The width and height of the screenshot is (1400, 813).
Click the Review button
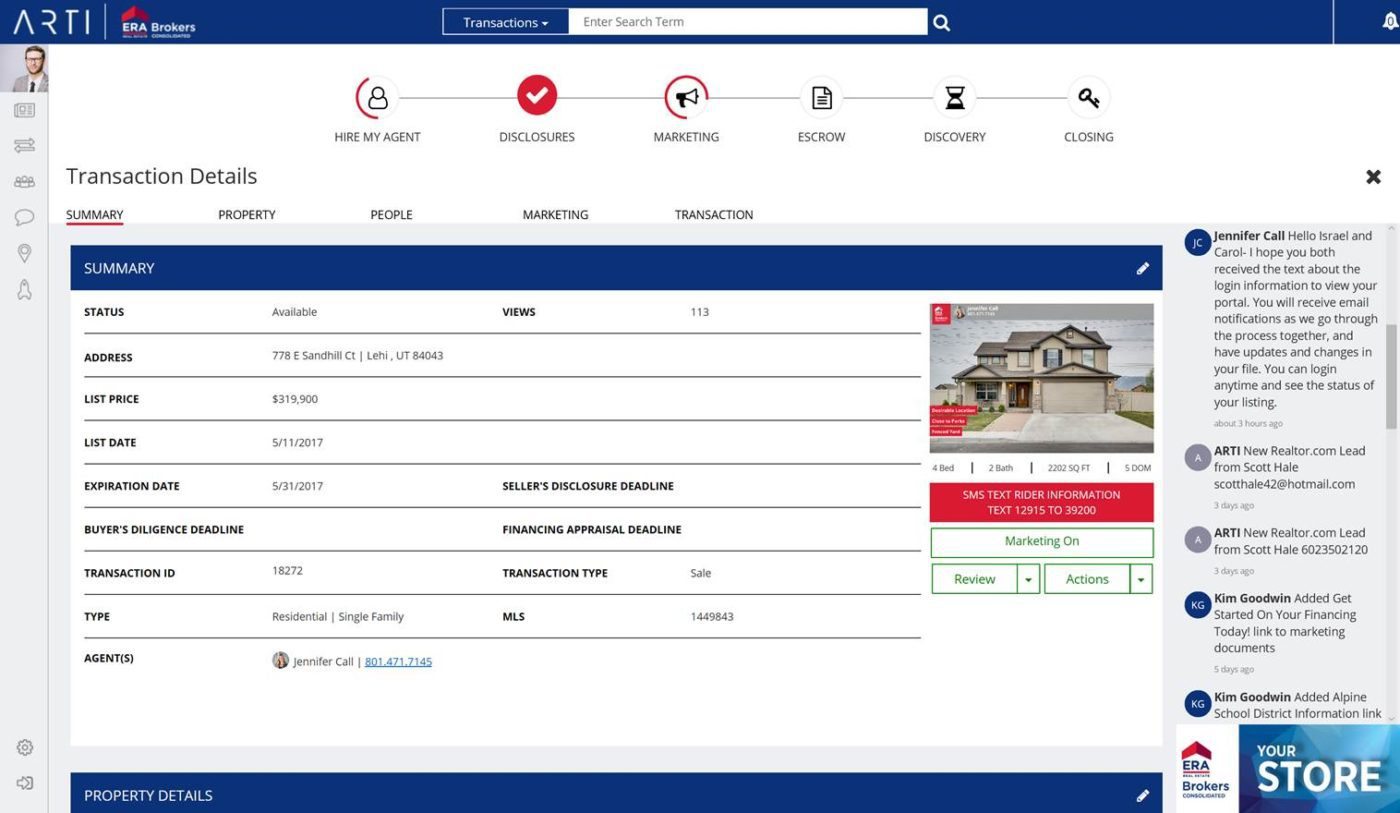click(x=975, y=578)
